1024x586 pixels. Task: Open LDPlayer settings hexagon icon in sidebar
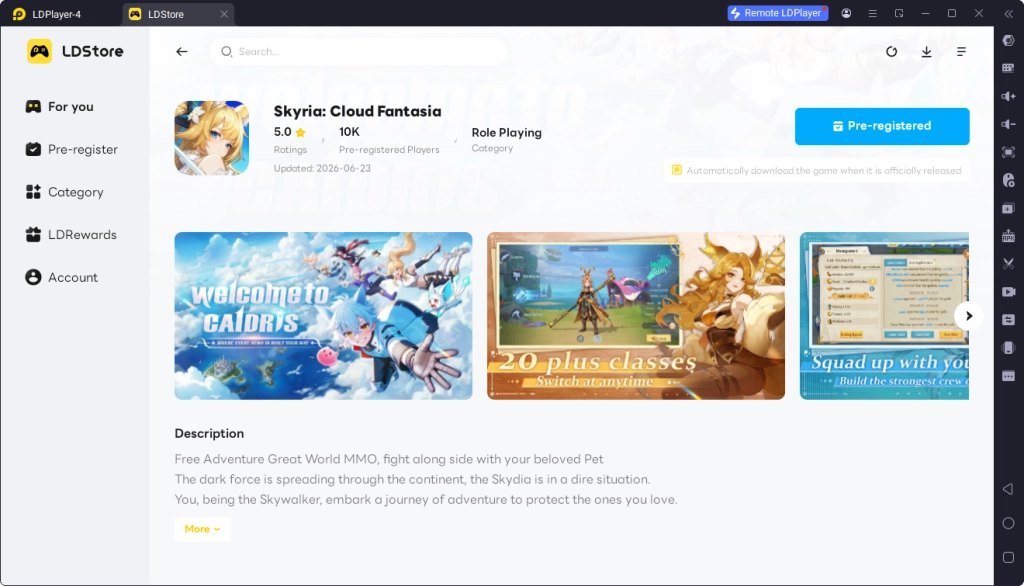pos(1008,41)
